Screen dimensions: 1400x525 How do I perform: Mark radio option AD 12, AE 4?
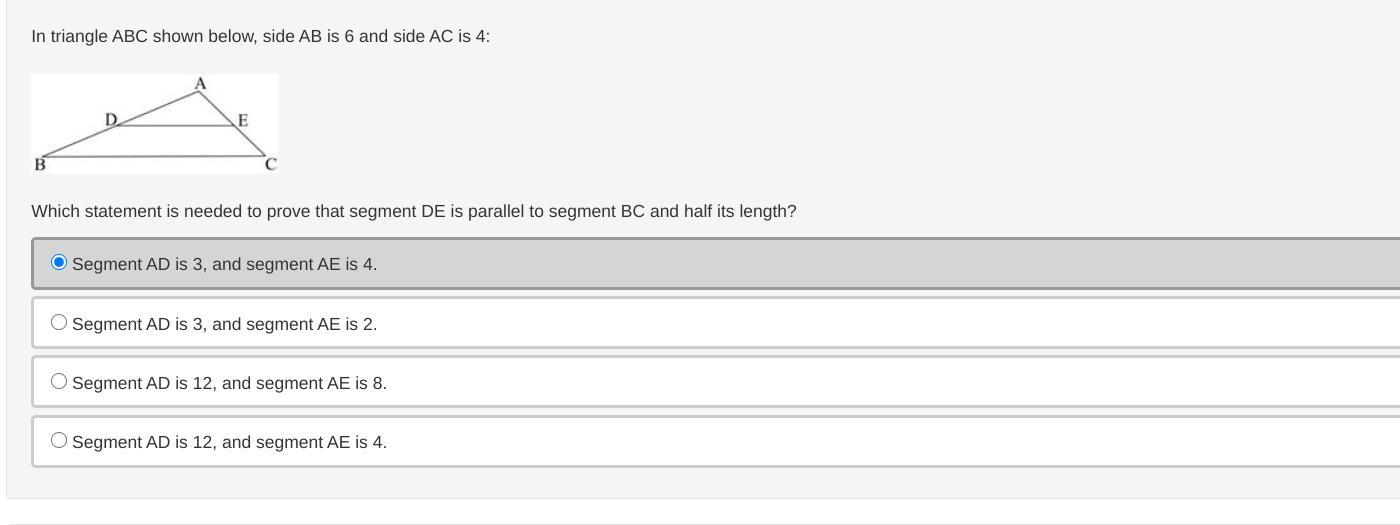point(59,440)
